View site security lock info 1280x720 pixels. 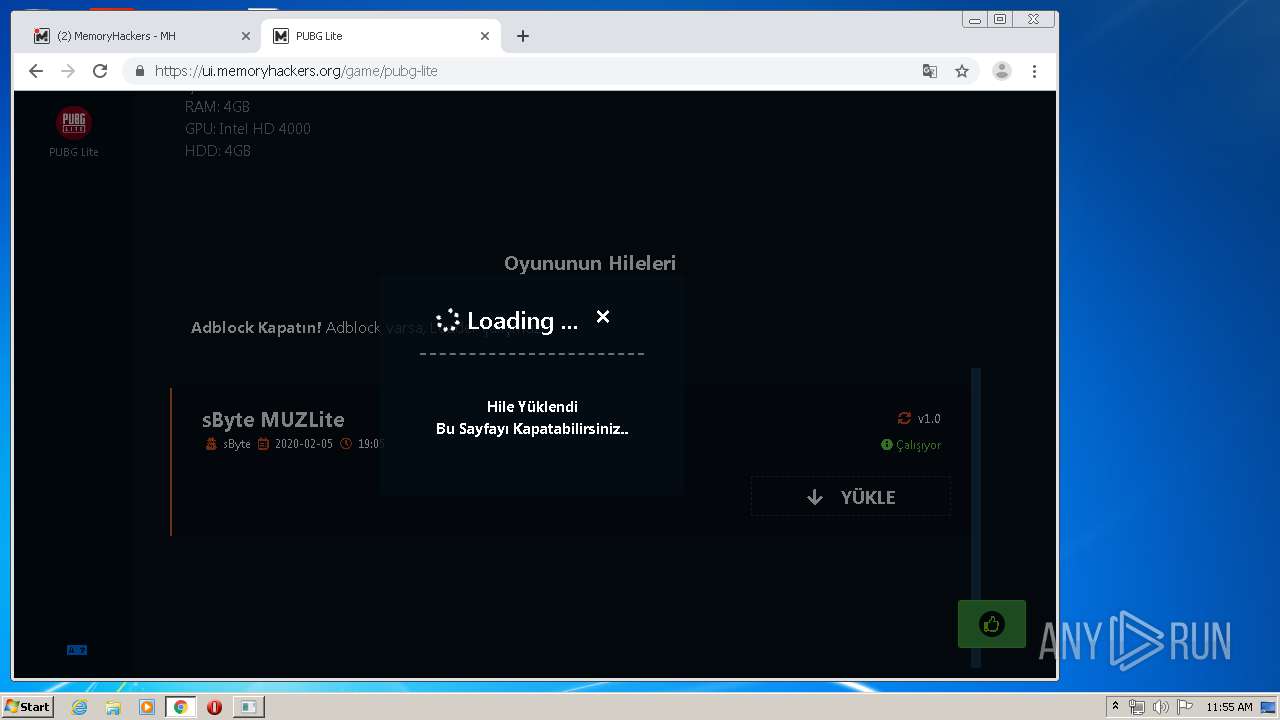(139, 71)
